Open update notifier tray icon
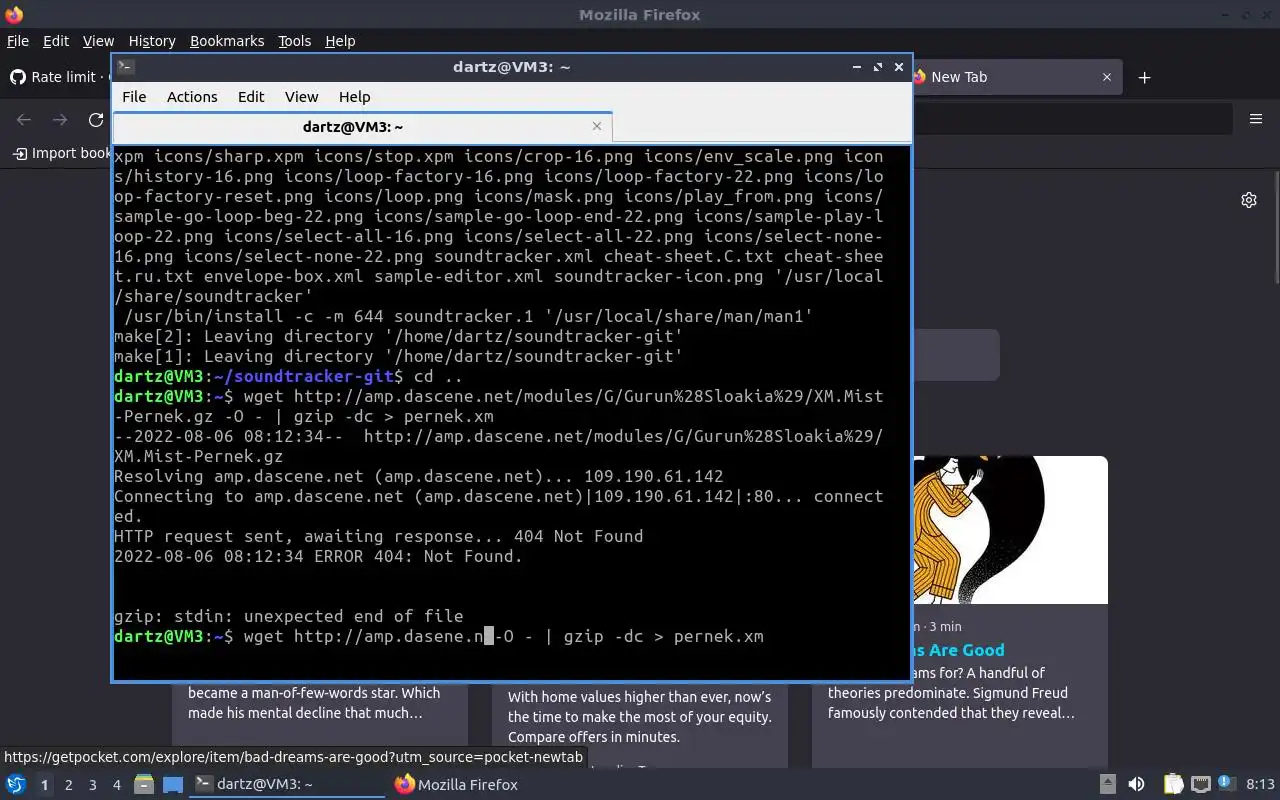This screenshot has height=800, width=1280. (1226, 785)
